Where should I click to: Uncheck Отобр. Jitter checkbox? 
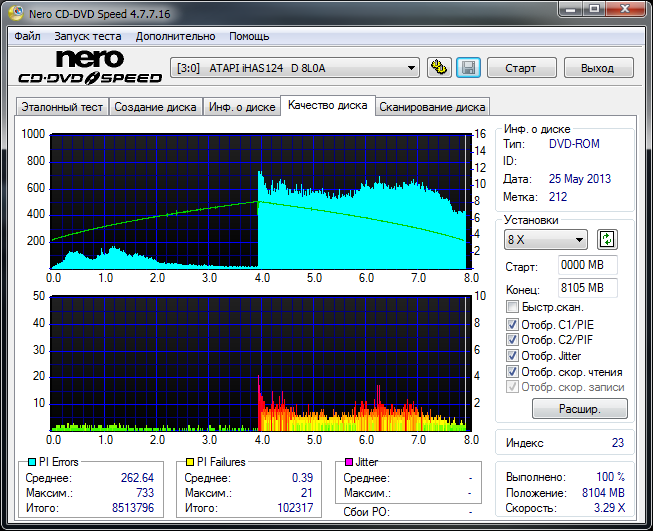512,356
